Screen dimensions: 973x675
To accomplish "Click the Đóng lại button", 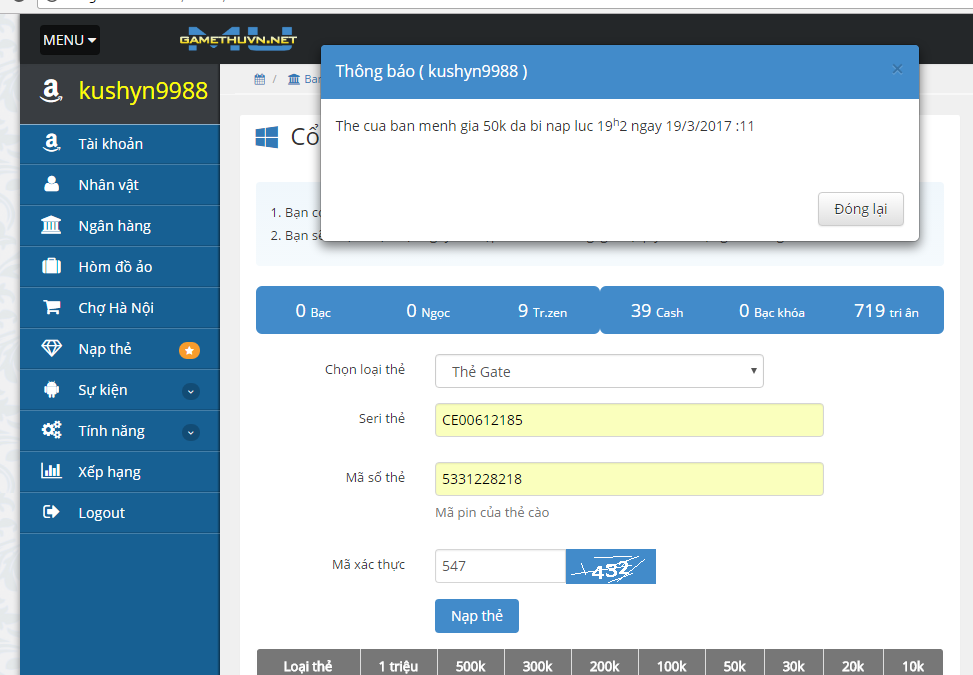I will point(861,209).
